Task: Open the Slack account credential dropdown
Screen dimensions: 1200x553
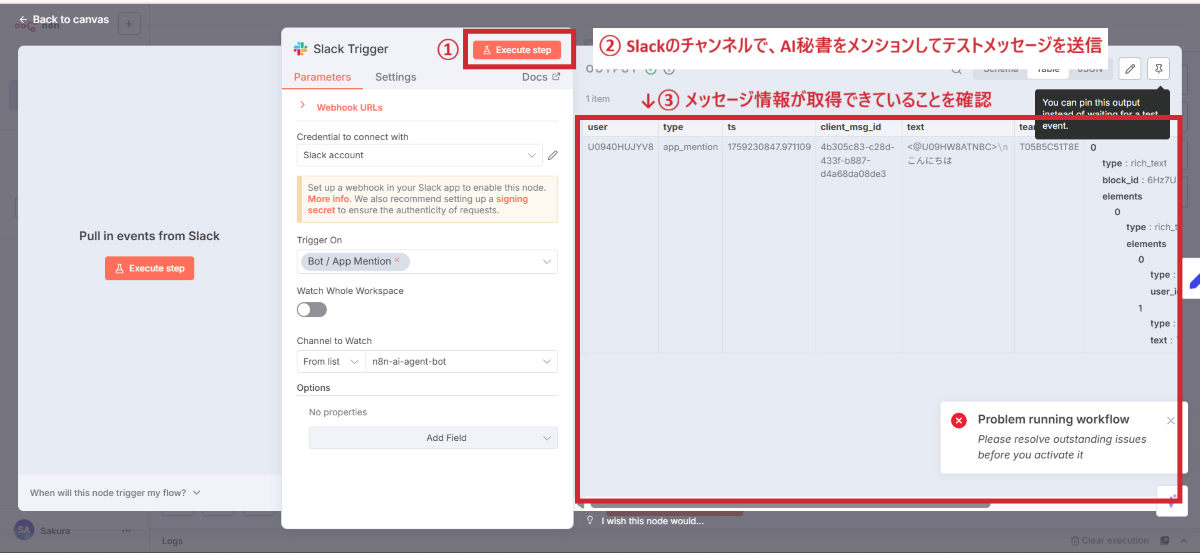Action: click(420, 155)
